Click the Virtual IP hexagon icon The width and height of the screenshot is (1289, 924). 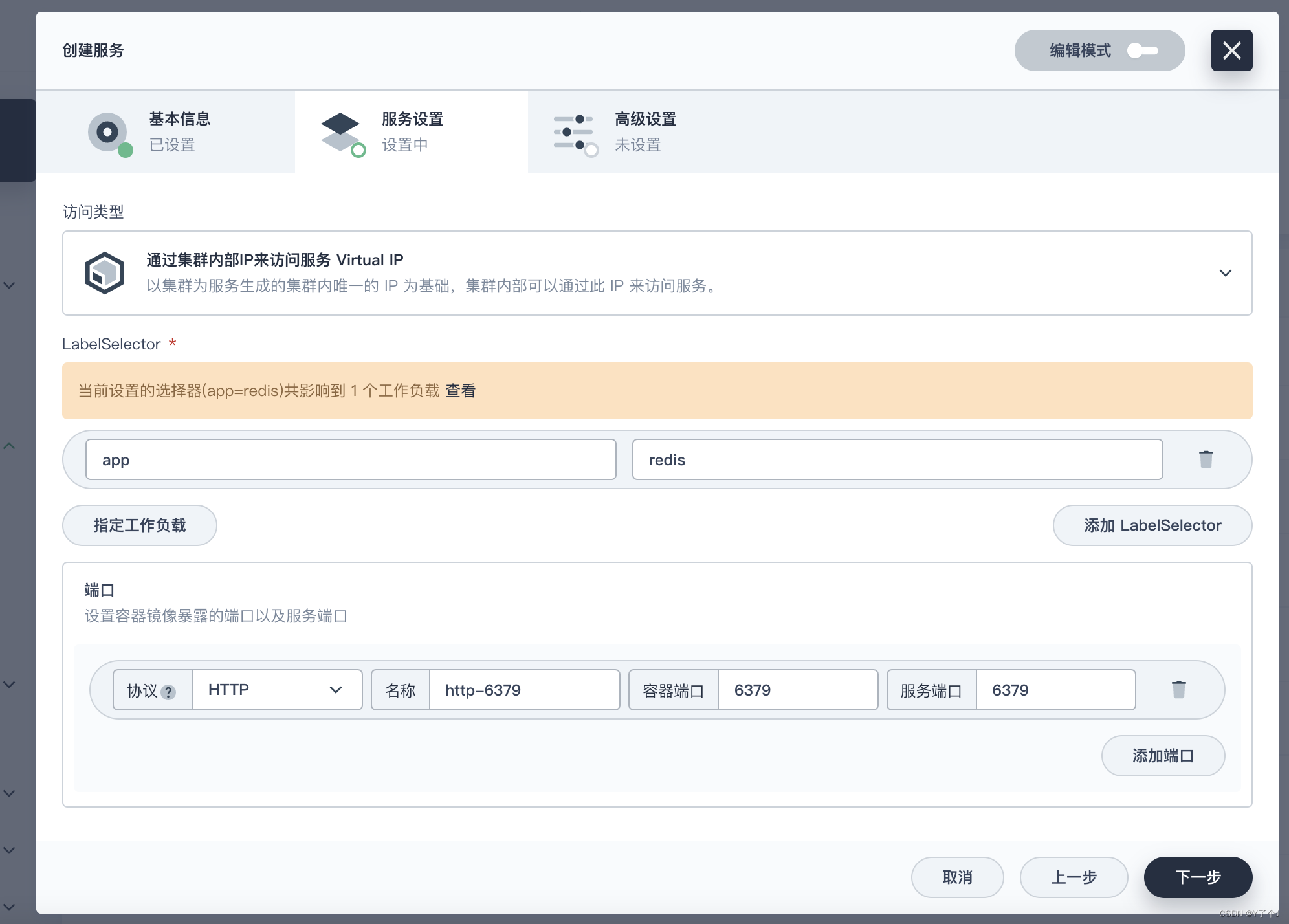point(105,273)
